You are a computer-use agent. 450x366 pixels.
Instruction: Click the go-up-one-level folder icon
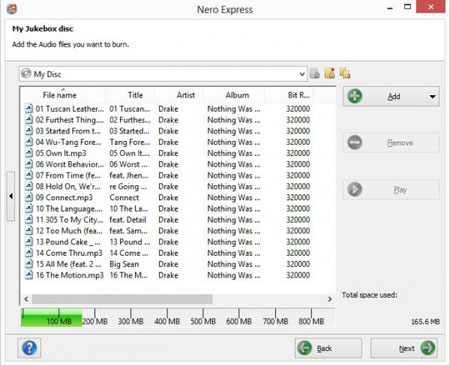click(x=315, y=74)
